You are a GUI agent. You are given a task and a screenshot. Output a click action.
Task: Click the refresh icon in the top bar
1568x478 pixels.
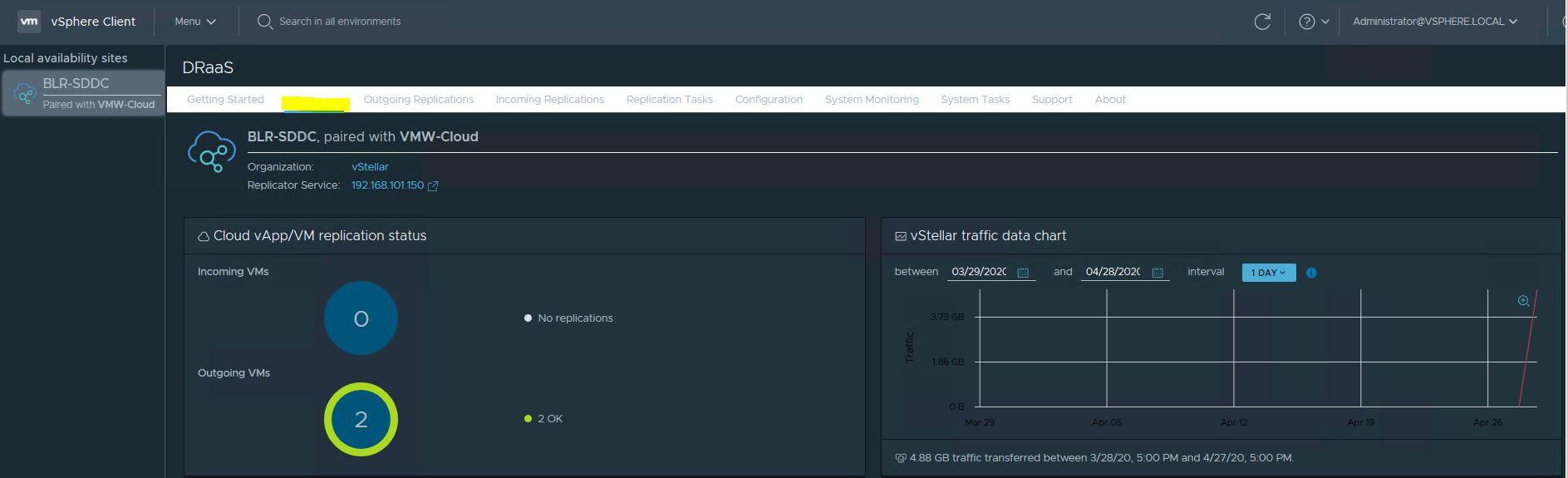tap(1262, 22)
